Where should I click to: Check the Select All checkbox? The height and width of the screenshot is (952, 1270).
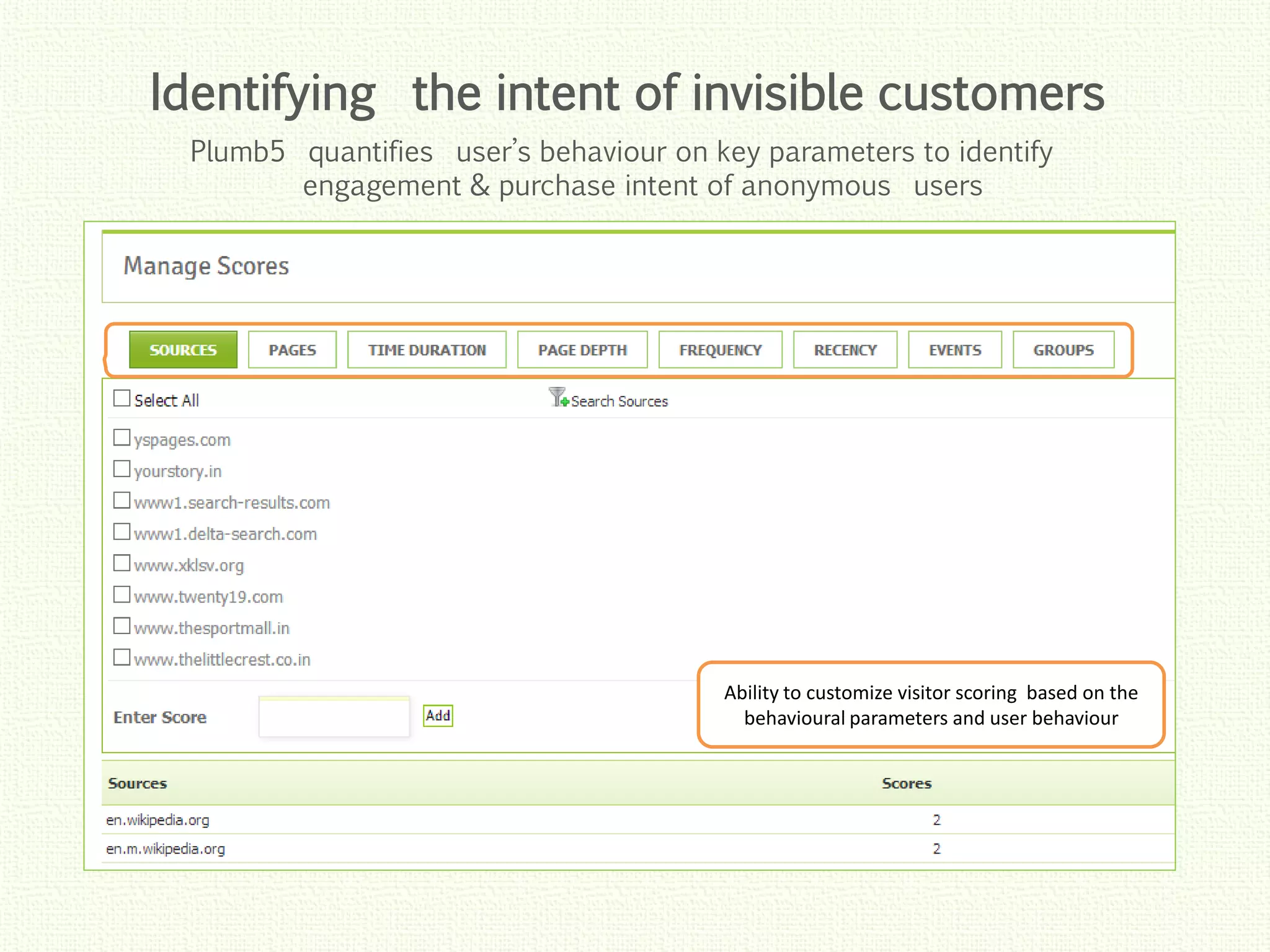click(x=122, y=398)
